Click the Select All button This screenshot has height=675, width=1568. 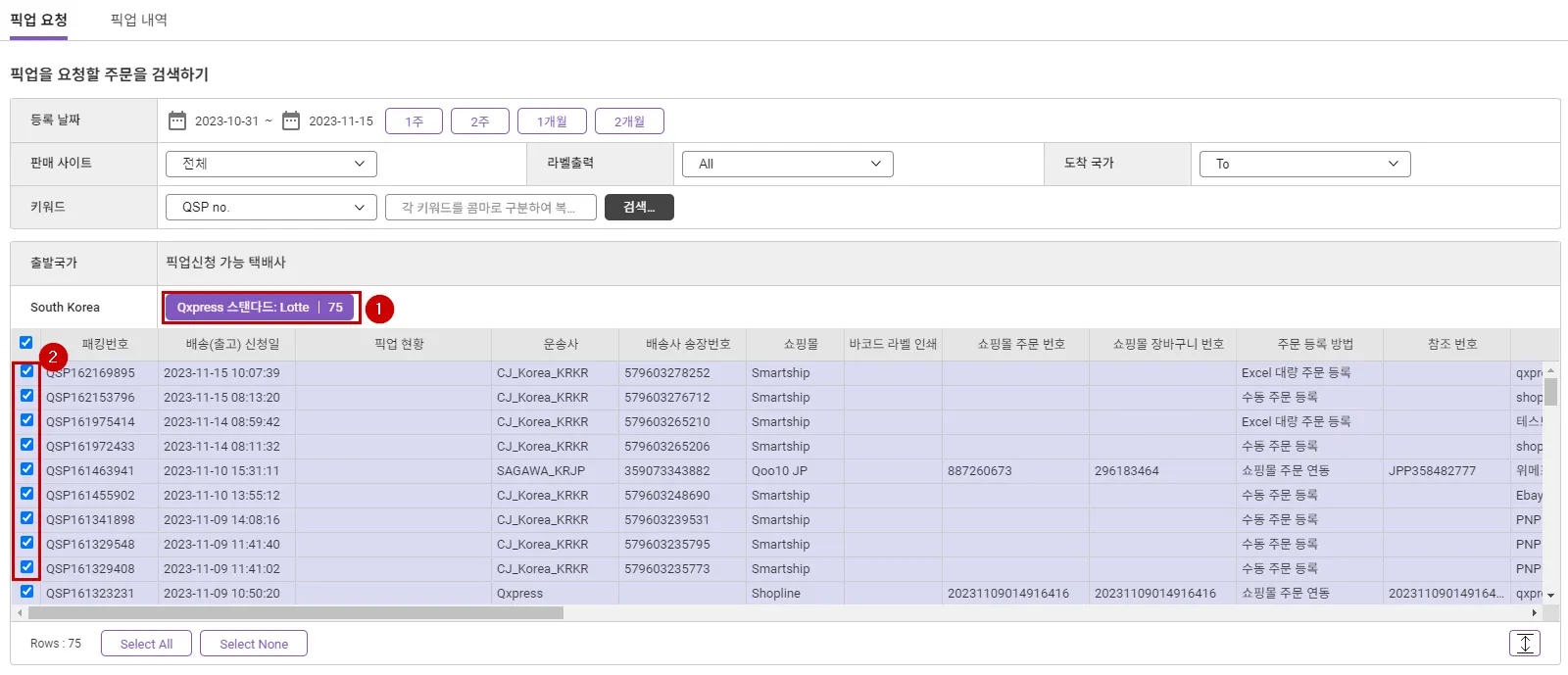[x=146, y=644]
